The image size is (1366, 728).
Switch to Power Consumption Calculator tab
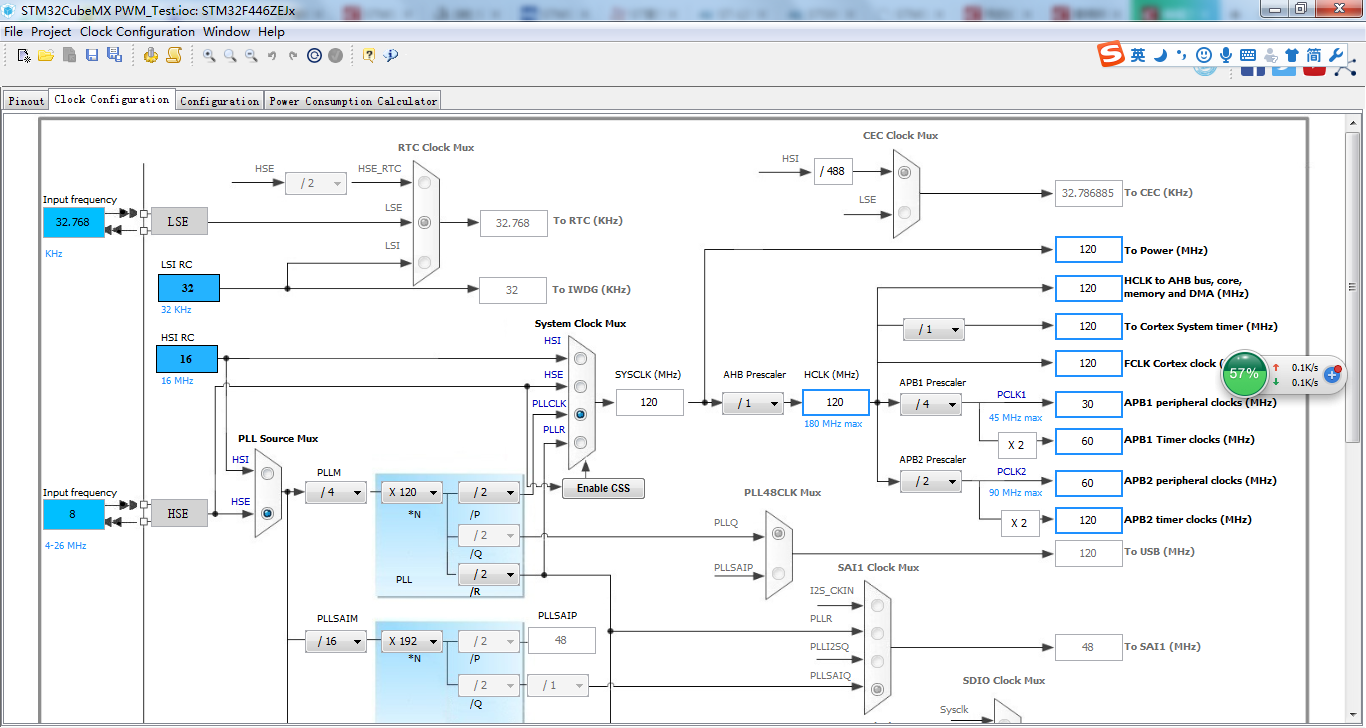(x=353, y=101)
